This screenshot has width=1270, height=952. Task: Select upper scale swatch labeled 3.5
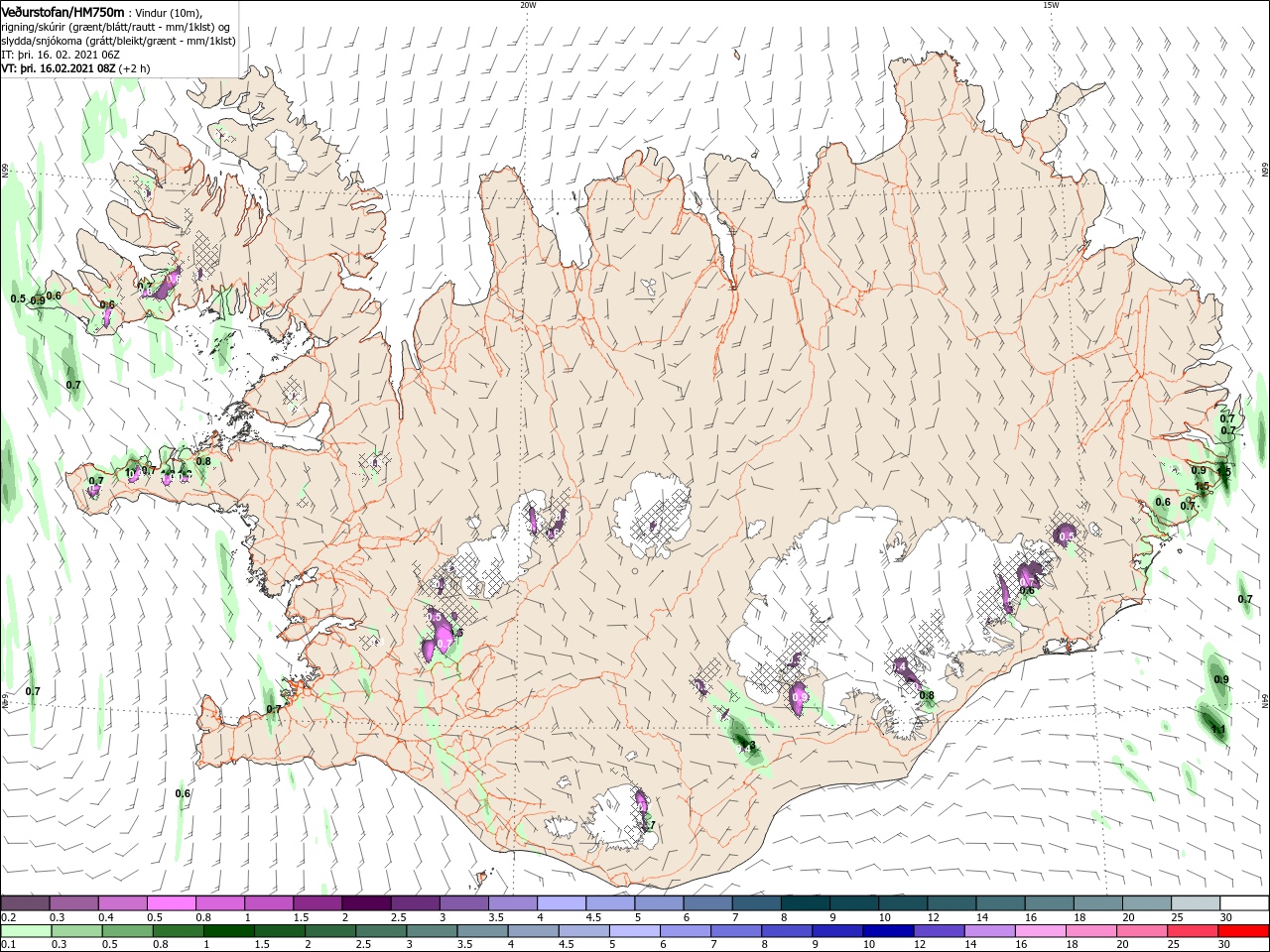[513, 903]
